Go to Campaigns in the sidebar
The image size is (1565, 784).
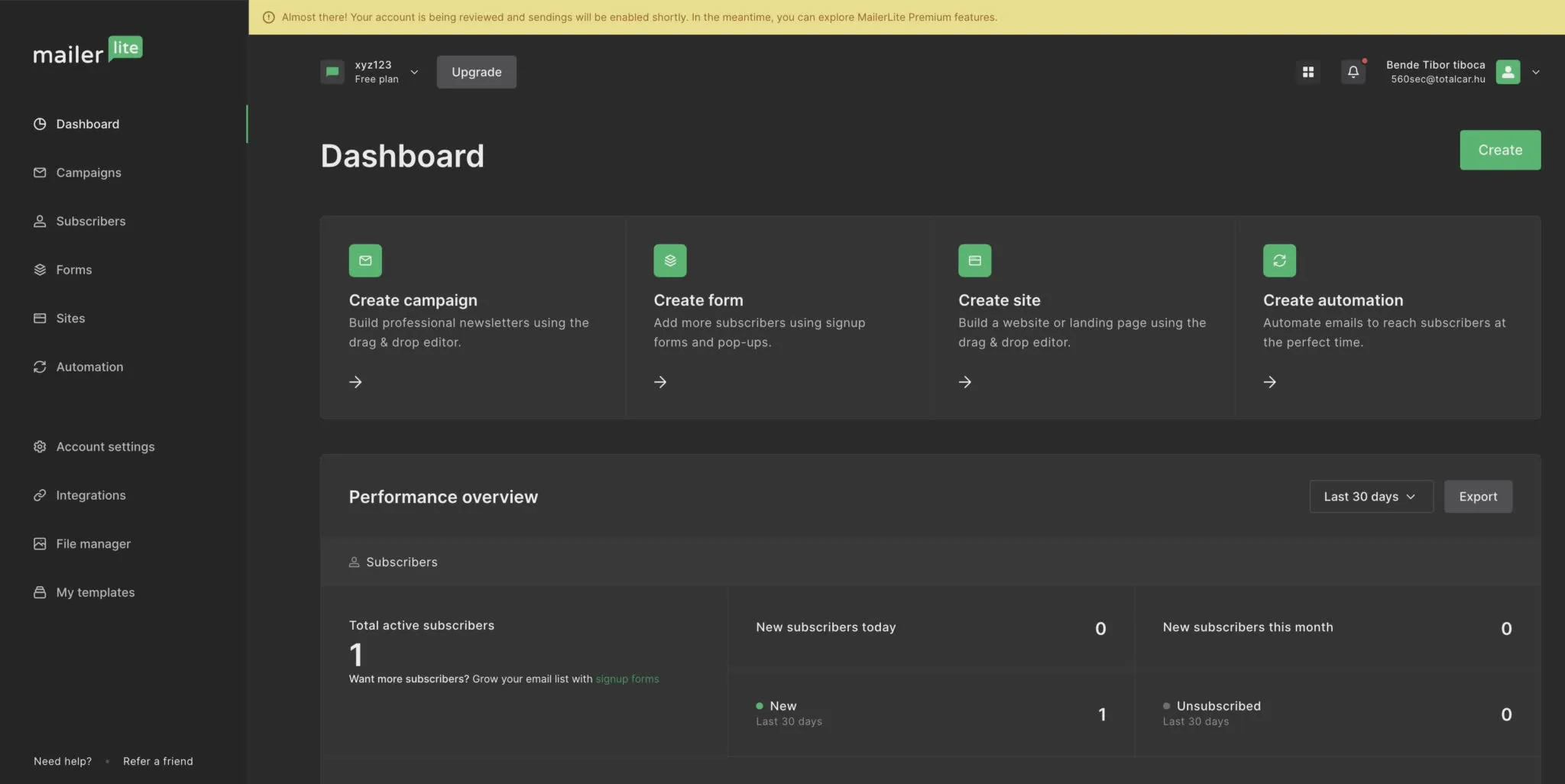pyautogui.click(x=89, y=173)
